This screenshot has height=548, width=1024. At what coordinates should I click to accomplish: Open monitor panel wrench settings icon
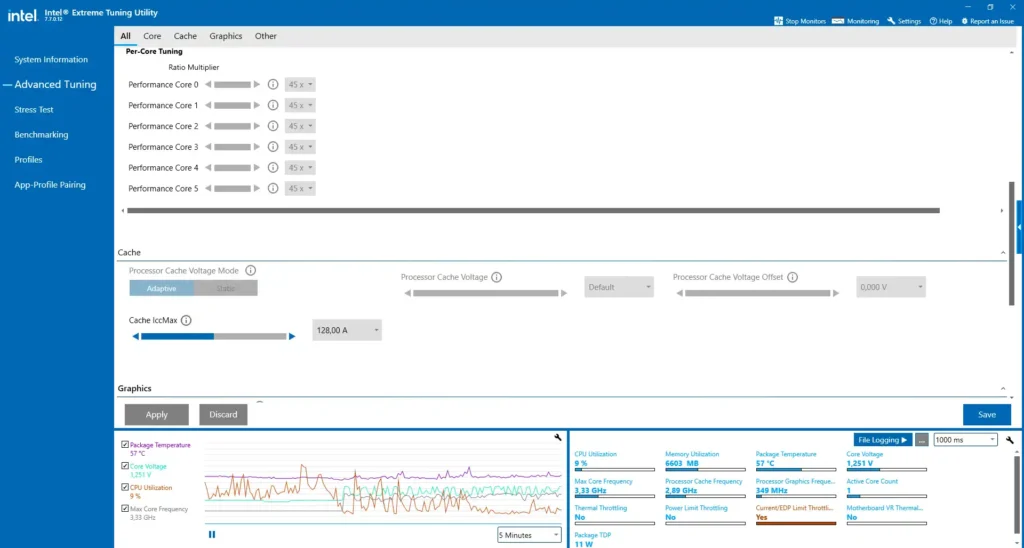1010,440
